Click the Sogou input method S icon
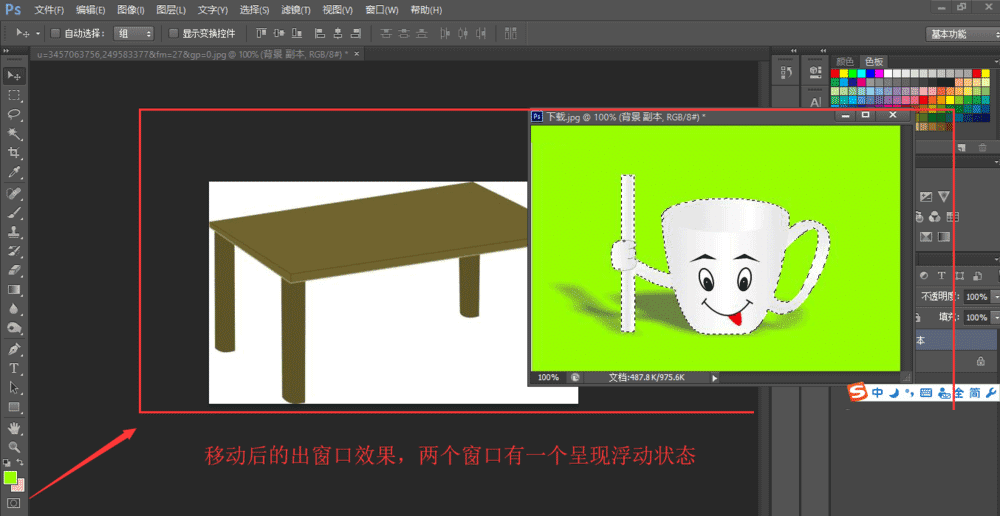 click(857, 393)
